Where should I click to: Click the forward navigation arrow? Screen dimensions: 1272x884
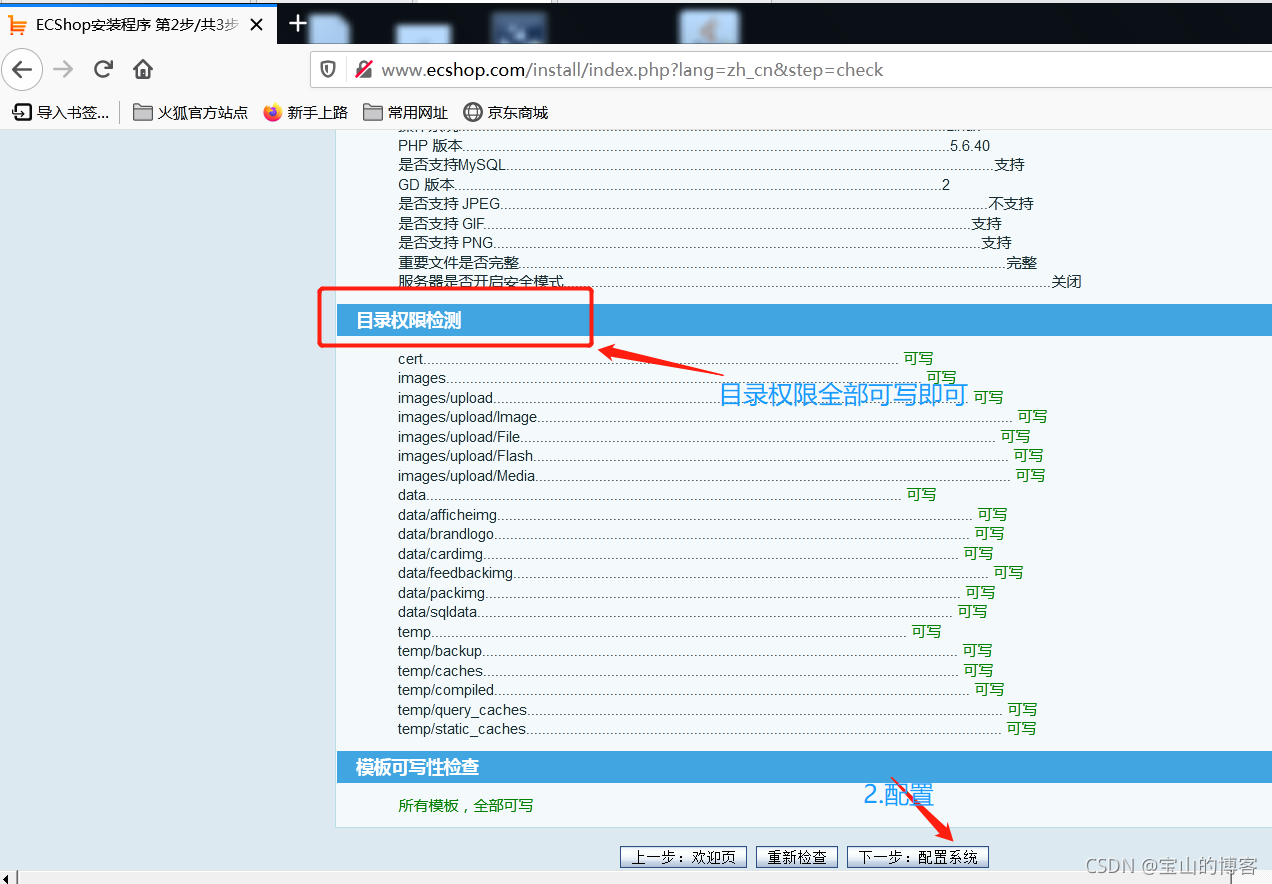click(x=63, y=70)
